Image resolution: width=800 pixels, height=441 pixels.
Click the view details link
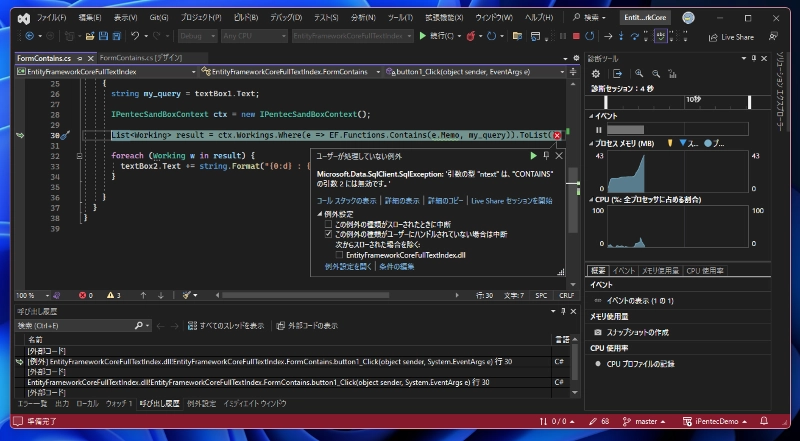pos(402,201)
